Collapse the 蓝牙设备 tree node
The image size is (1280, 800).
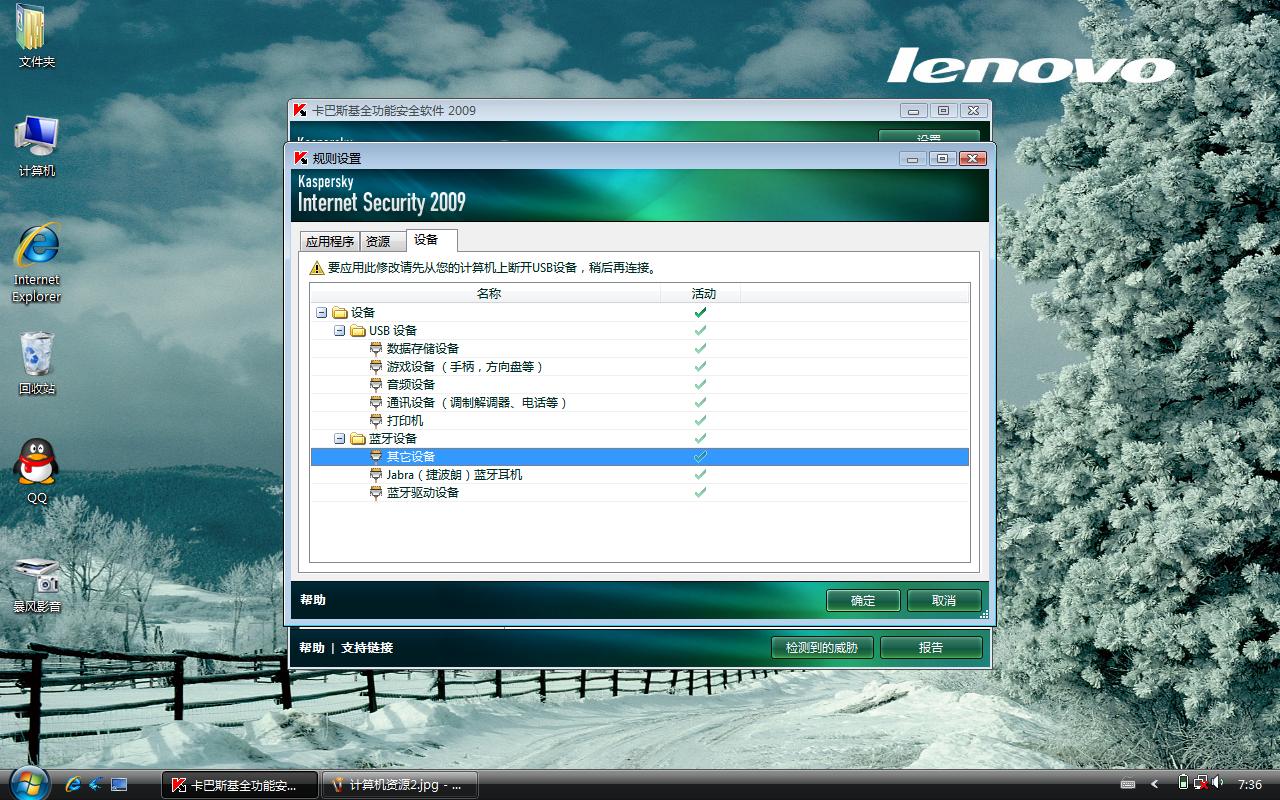point(339,439)
